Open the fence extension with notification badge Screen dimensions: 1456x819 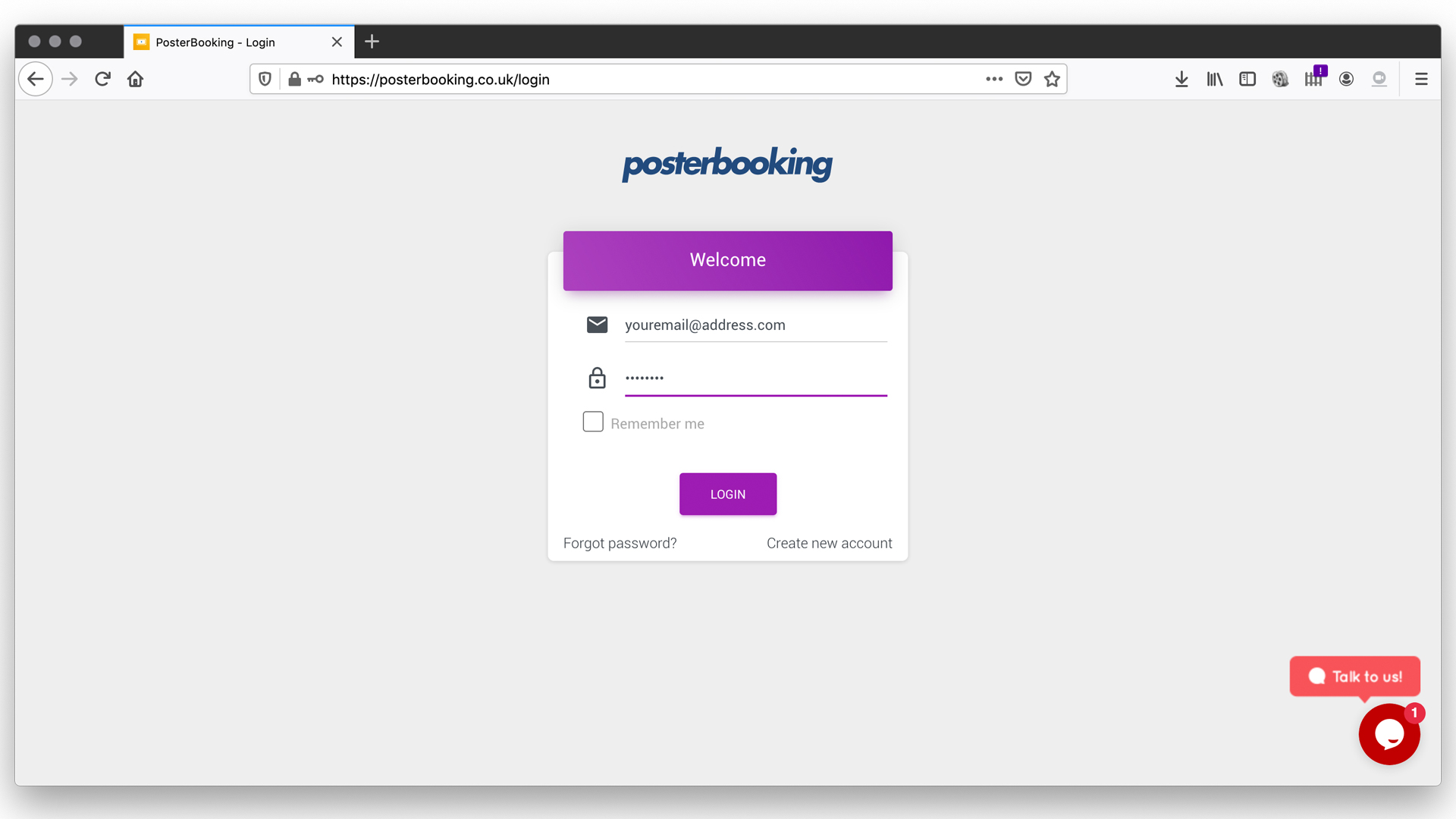1314,79
